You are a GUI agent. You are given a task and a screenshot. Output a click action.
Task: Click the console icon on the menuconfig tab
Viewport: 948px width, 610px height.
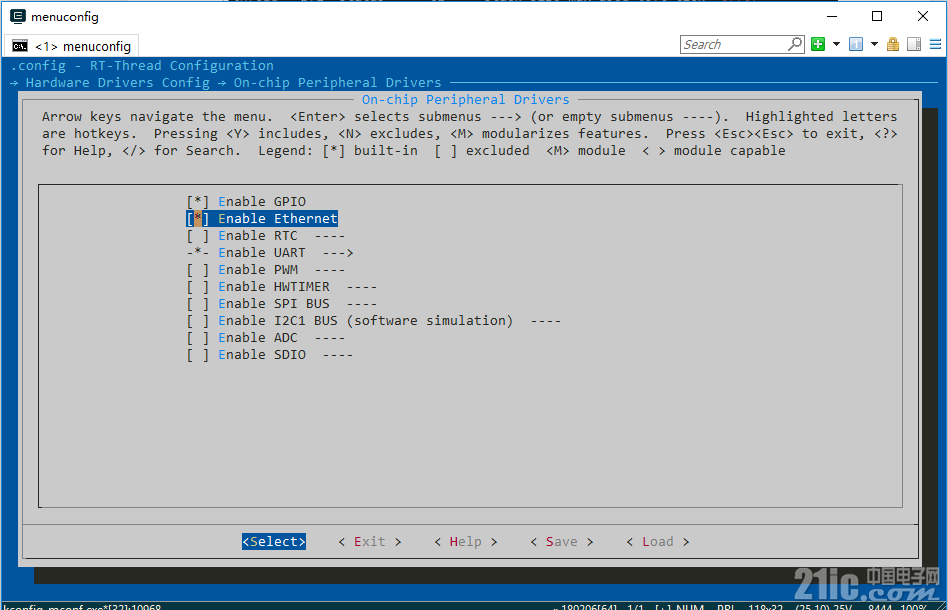tap(20, 46)
